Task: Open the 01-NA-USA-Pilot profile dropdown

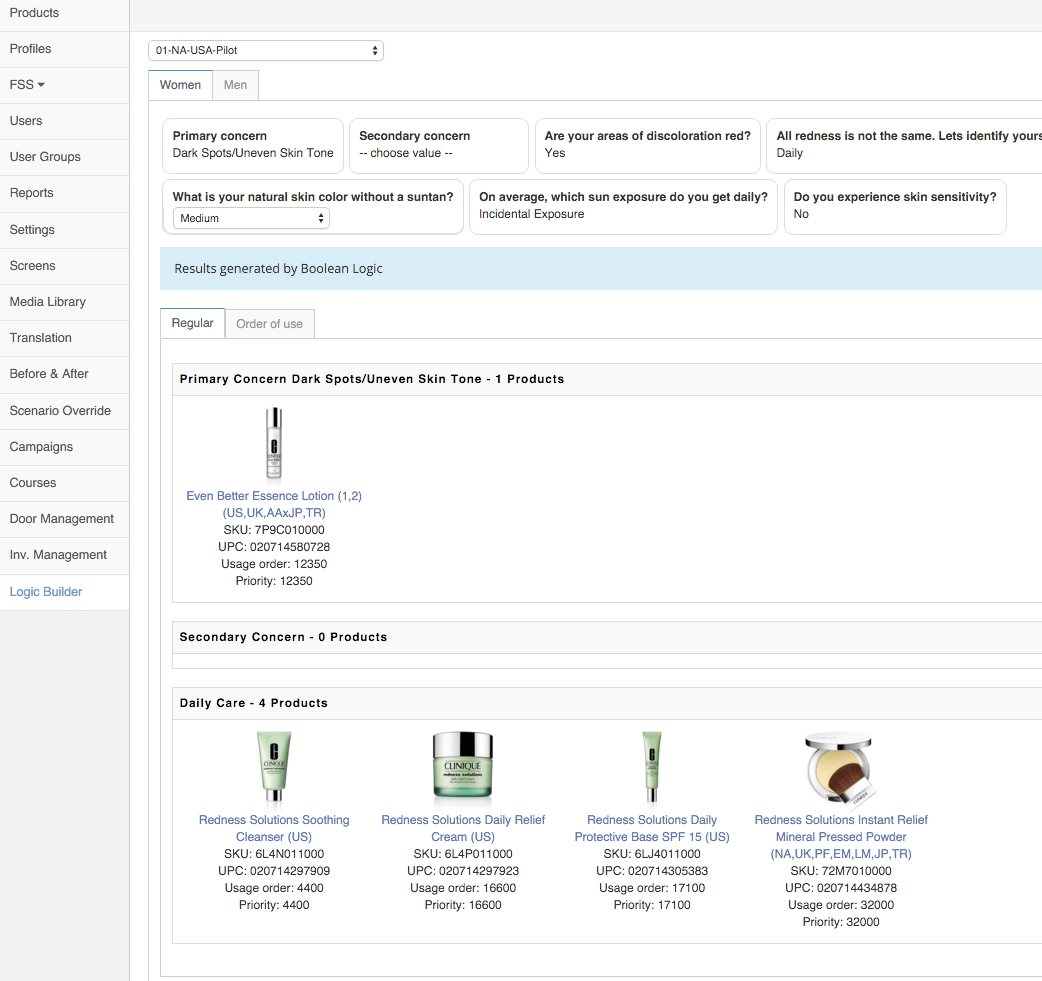Action: (x=266, y=50)
